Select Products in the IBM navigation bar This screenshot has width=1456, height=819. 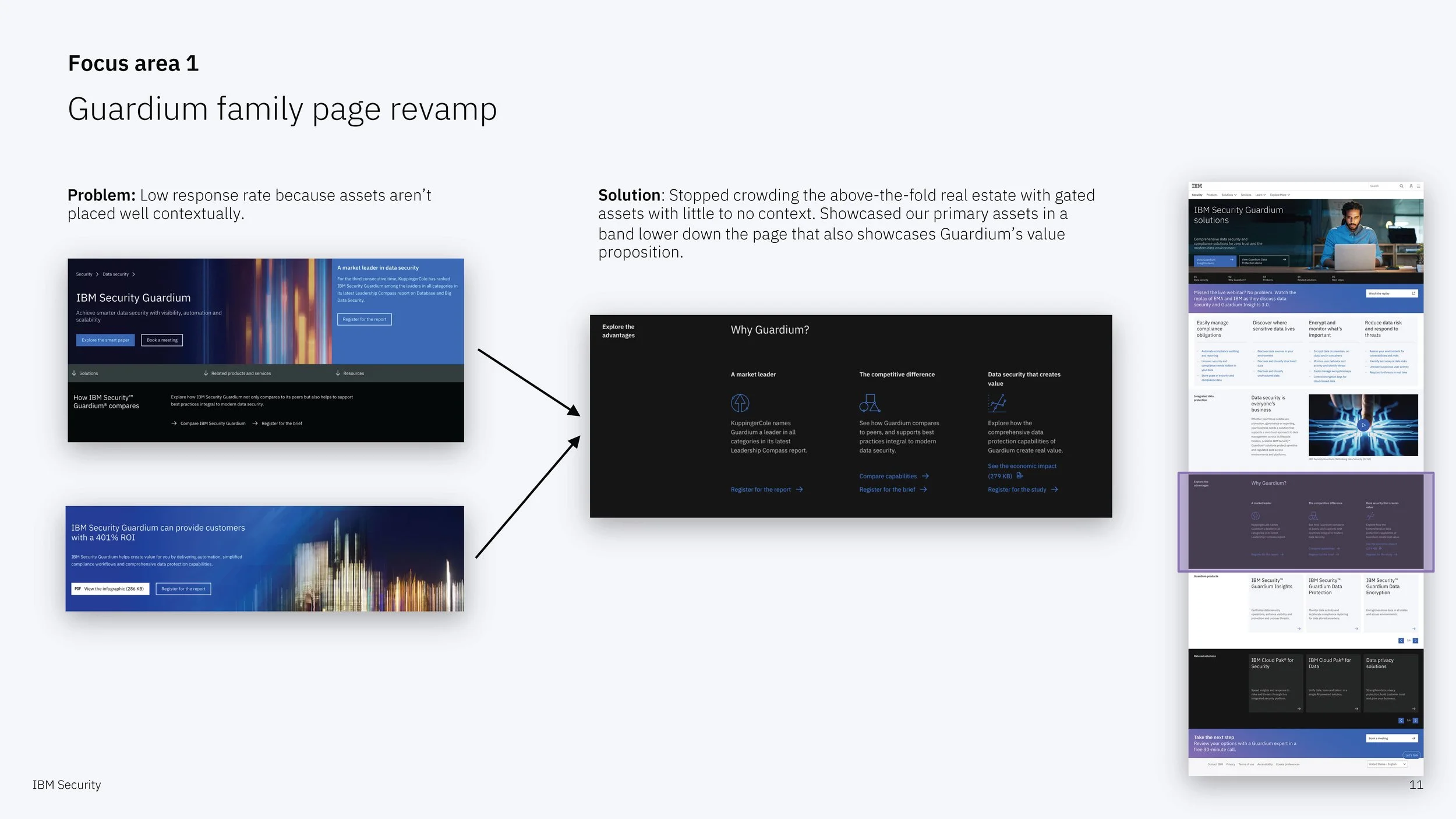(1212, 195)
